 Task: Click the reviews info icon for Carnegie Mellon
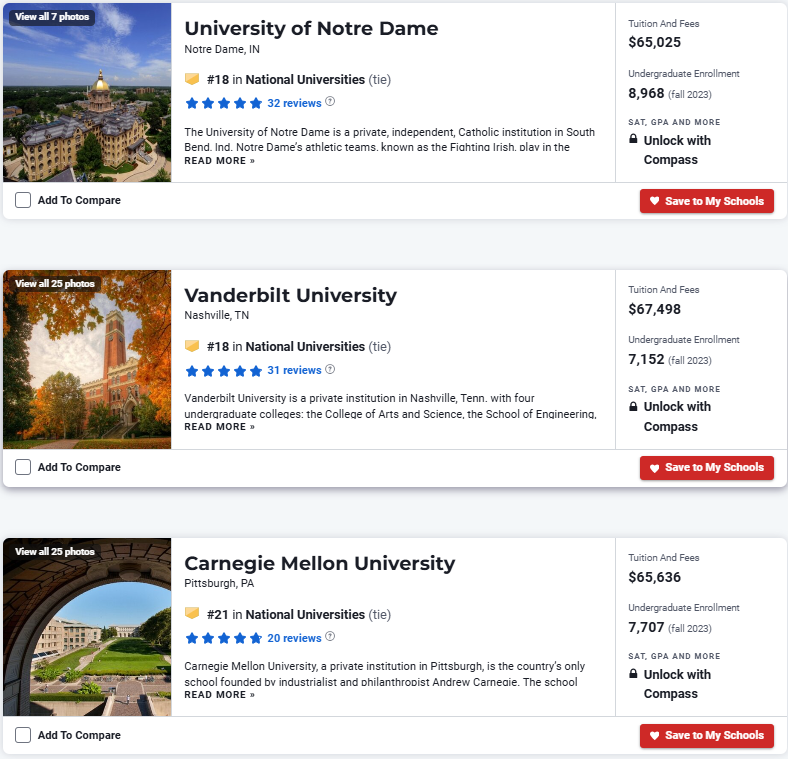click(x=331, y=637)
